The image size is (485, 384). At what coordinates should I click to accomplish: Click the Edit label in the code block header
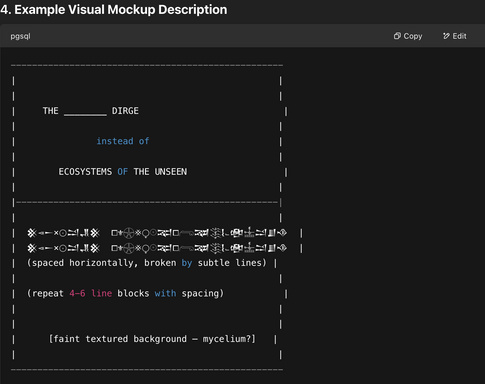click(459, 36)
